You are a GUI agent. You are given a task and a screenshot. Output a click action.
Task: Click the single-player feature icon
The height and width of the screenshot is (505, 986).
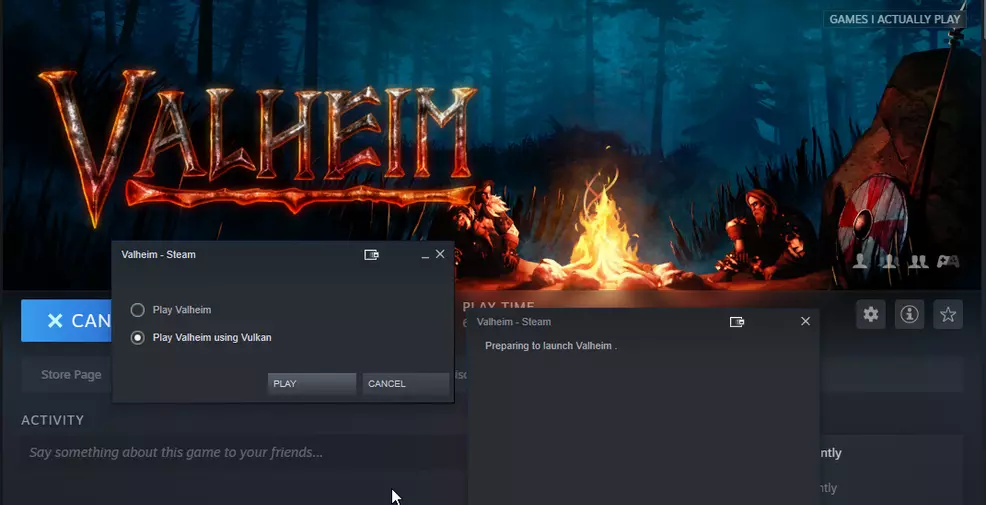(x=860, y=261)
